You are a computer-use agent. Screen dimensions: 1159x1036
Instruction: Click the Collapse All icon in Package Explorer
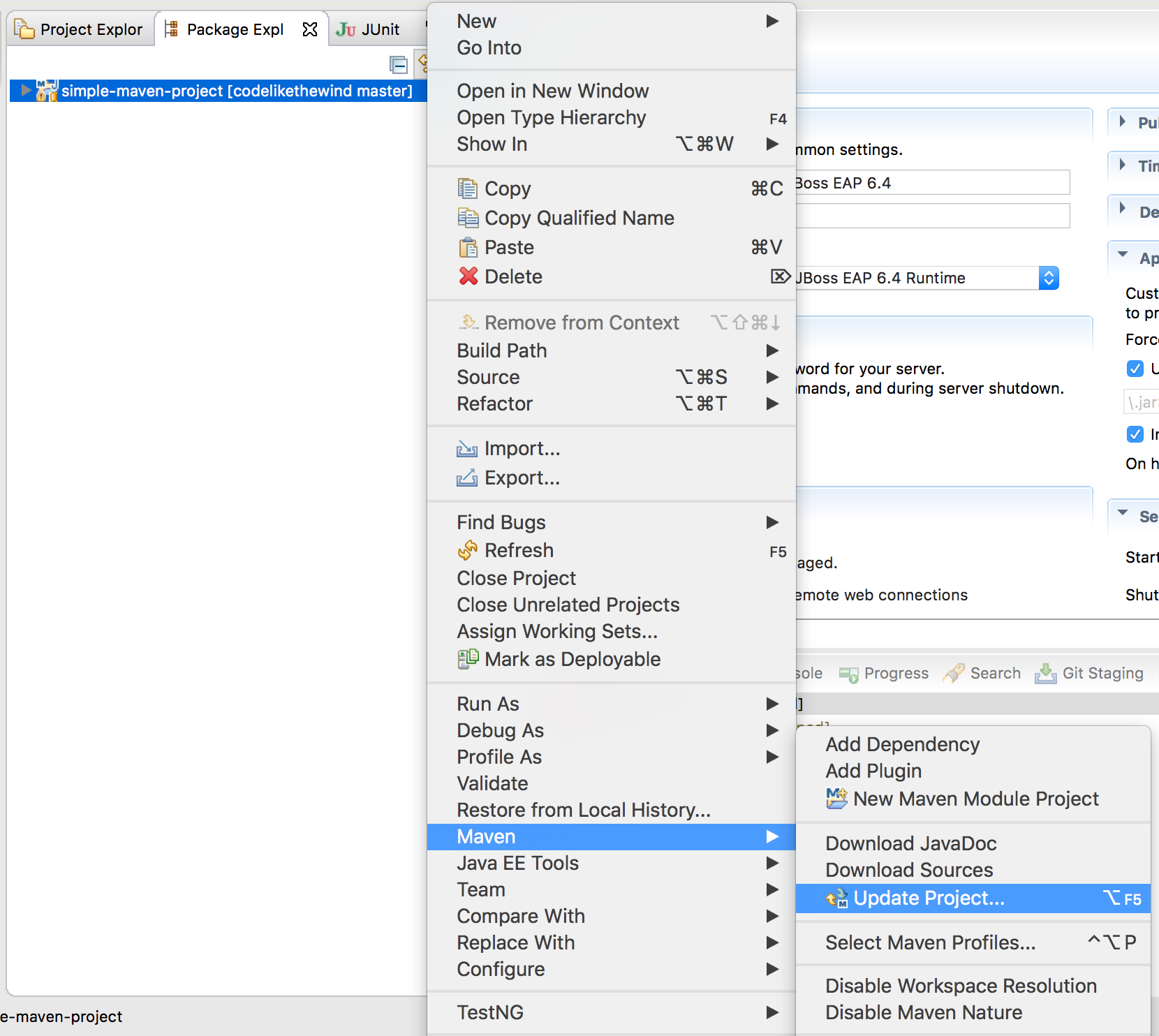pos(399,64)
